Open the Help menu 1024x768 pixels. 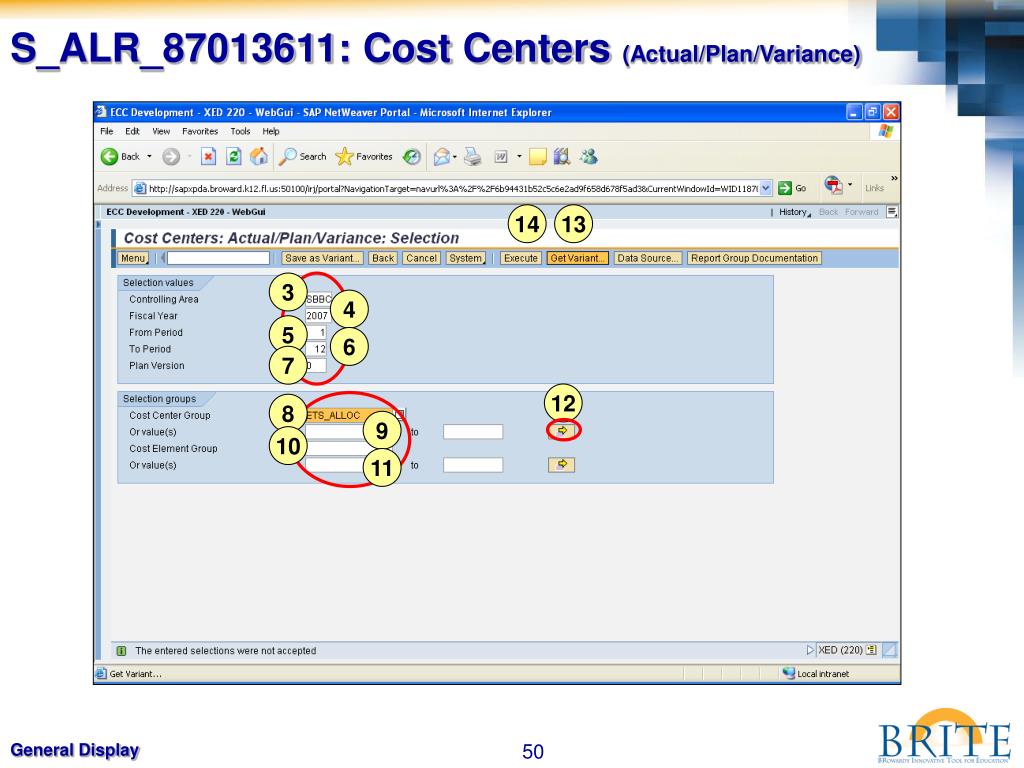[271, 131]
